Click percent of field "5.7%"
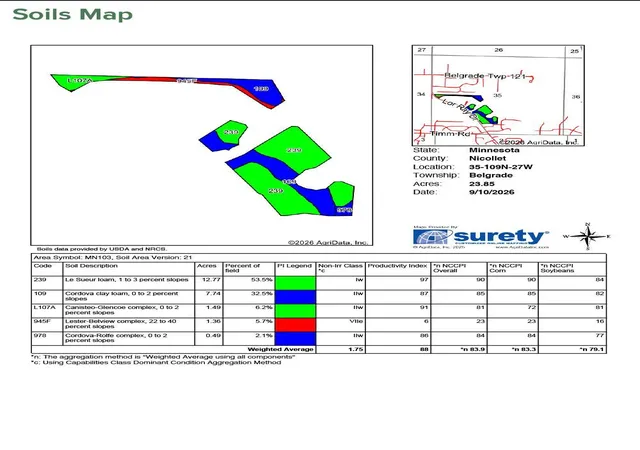This screenshot has width=640, height=450. coord(264,321)
